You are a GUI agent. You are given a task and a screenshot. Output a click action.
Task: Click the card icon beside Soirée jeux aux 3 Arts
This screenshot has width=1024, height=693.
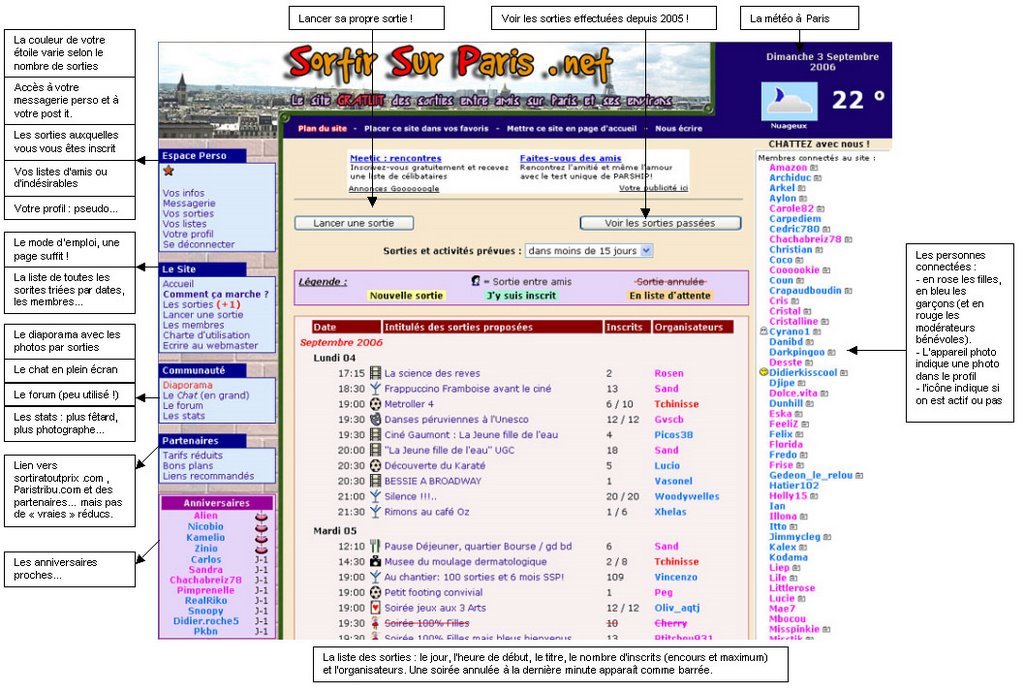(x=375, y=608)
